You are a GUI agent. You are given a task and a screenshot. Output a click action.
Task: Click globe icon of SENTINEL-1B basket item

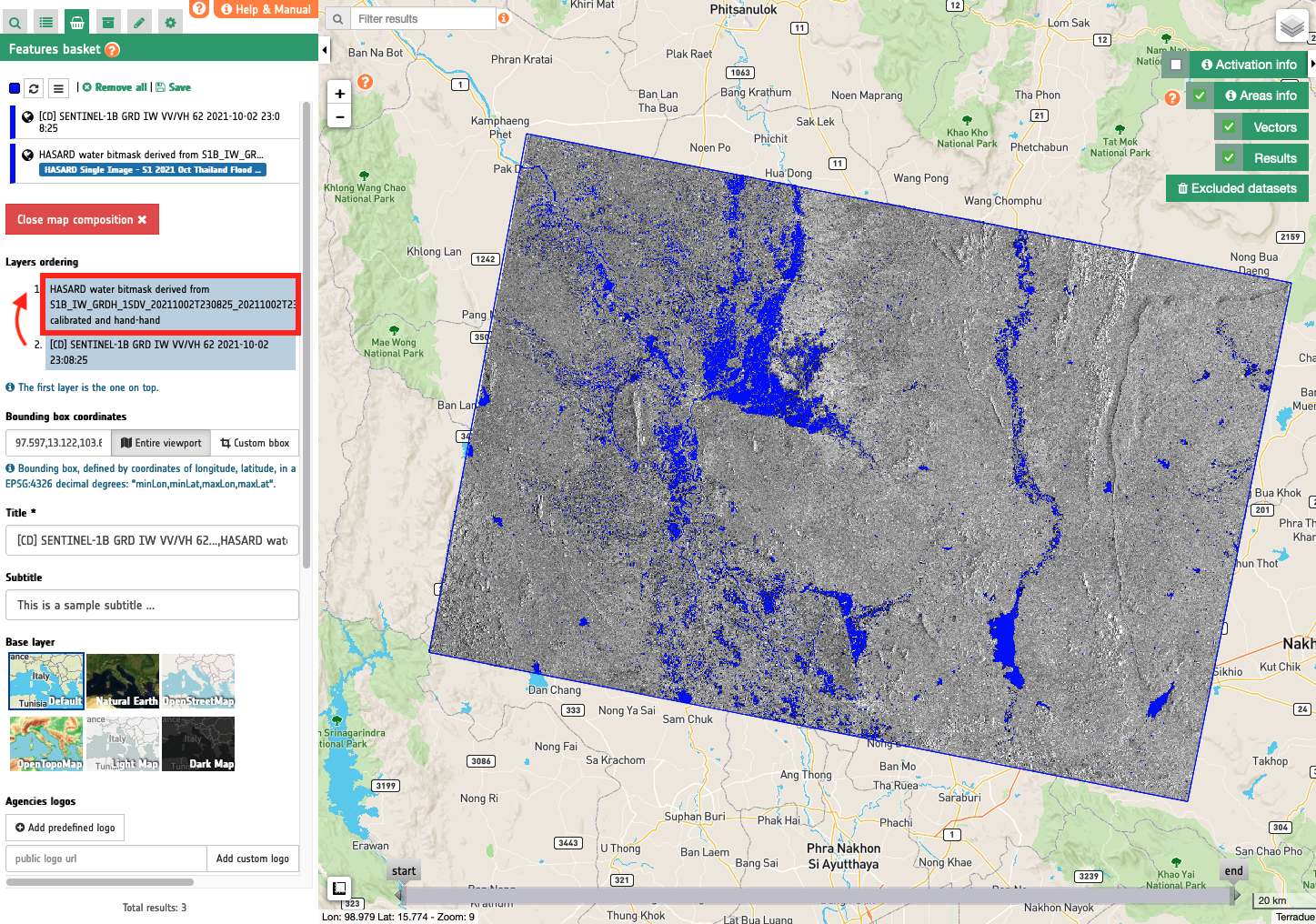pyautogui.click(x=27, y=116)
